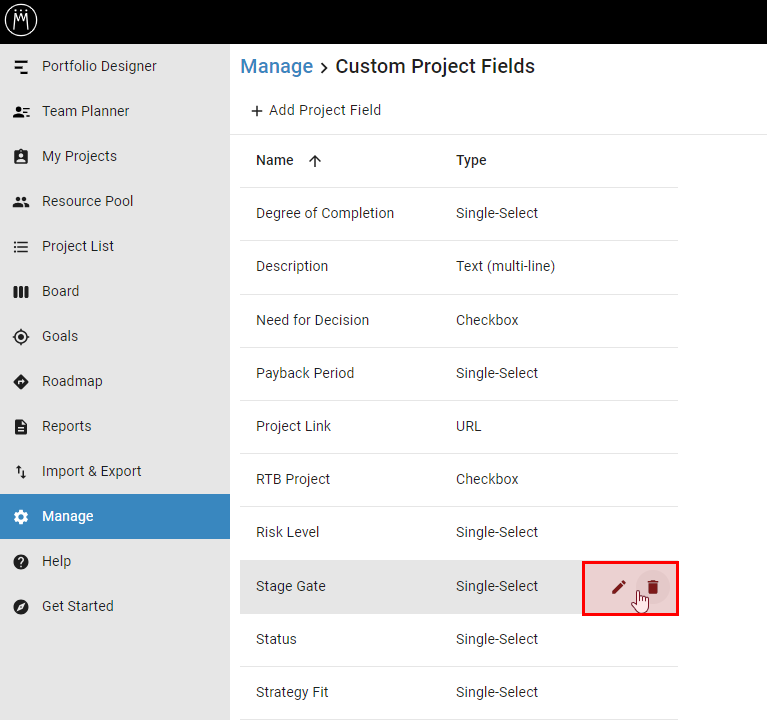This screenshot has width=767, height=720.
Task: Select the Risk Level field row
Action: (459, 532)
